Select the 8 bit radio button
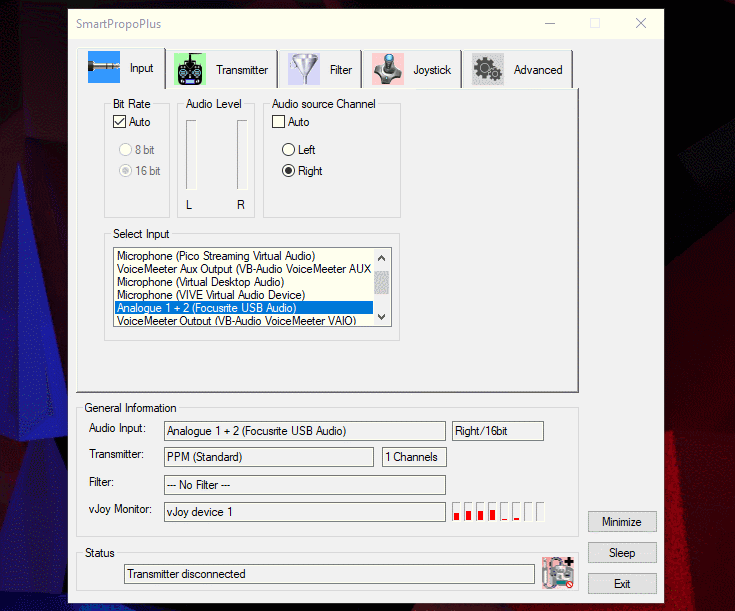 [125, 150]
